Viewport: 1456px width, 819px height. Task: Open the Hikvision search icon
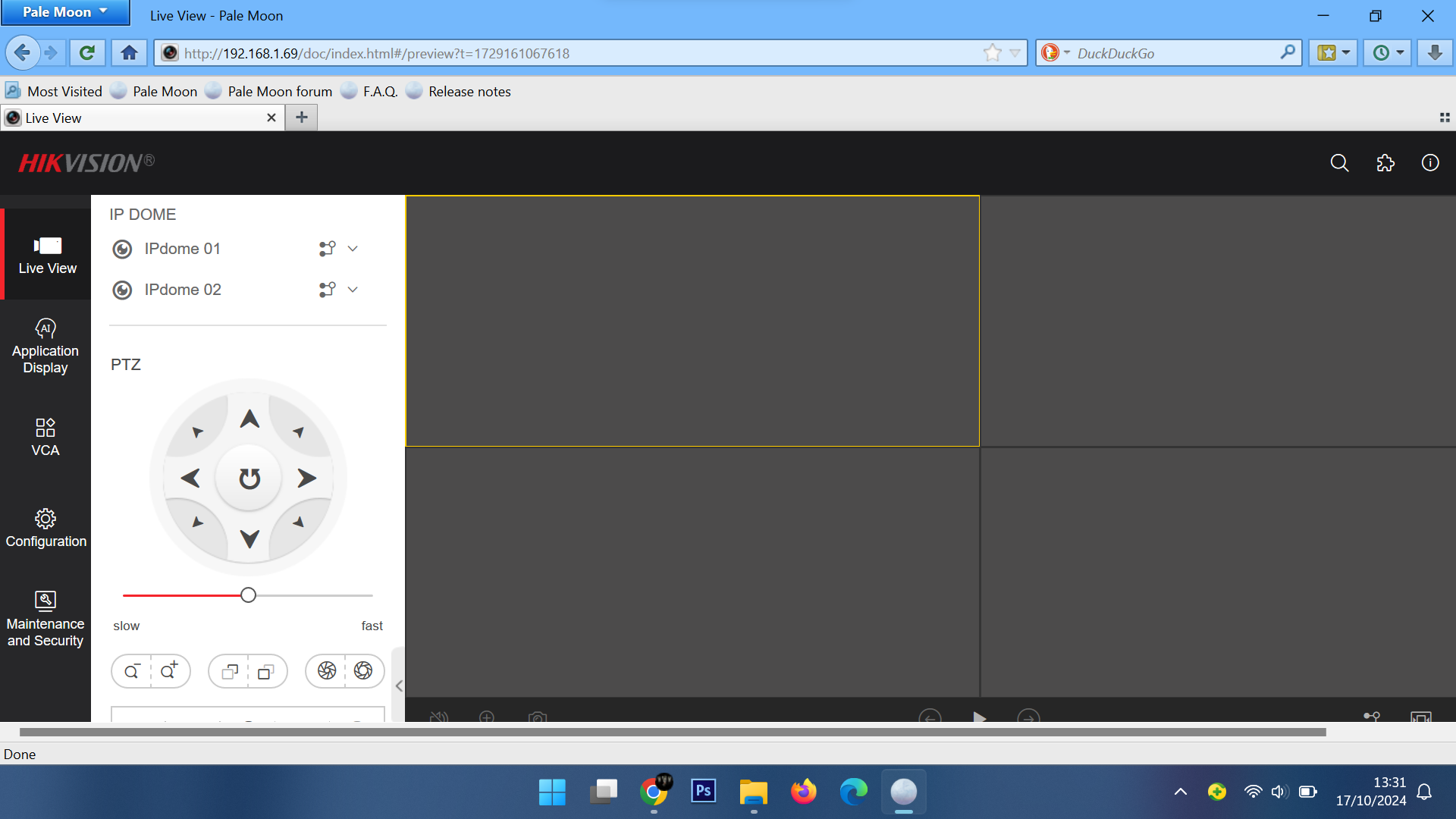[x=1339, y=163]
